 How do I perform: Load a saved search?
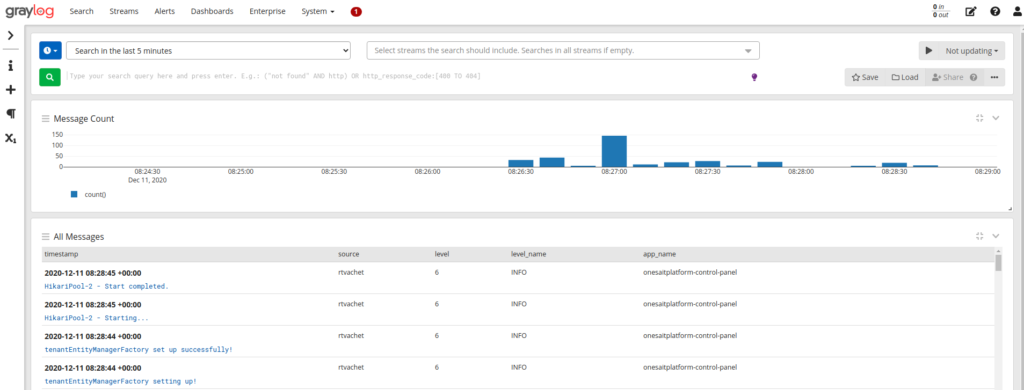pyautogui.click(x=905, y=77)
